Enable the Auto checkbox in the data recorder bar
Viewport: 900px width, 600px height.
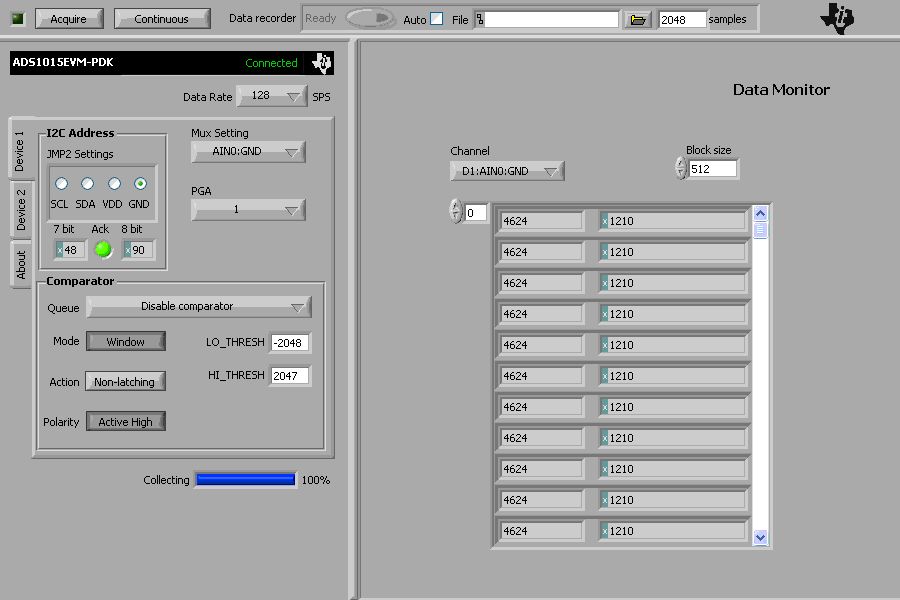(436, 18)
